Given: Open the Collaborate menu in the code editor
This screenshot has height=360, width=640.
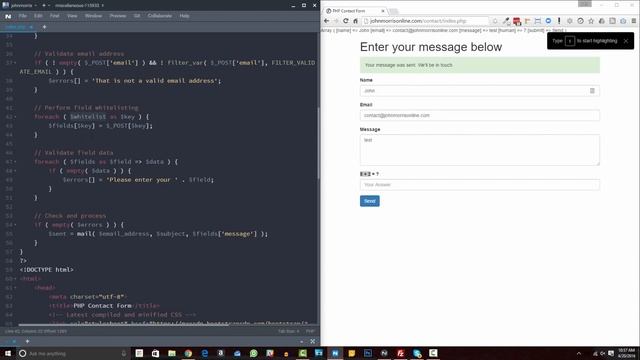Looking at the screenshot, I should tap(160, 16).
